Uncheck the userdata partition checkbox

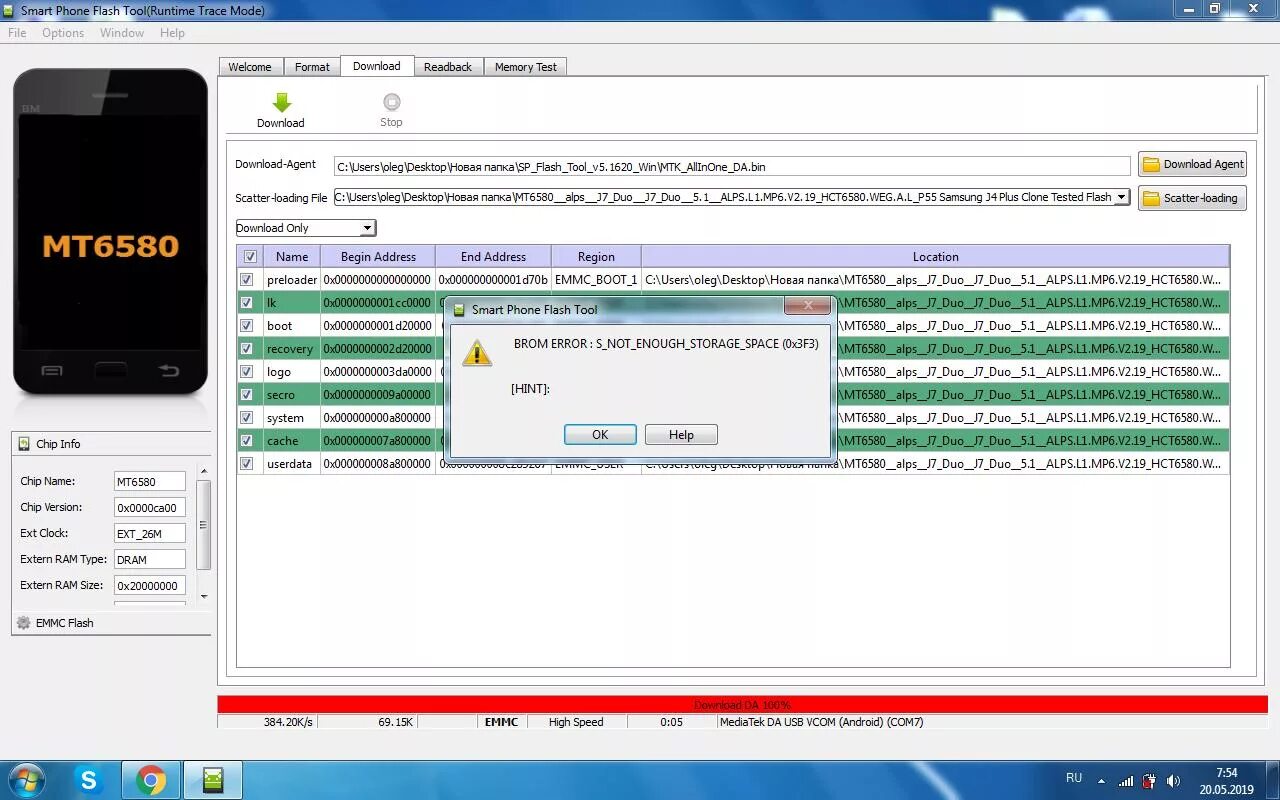[x=247, y=464]
